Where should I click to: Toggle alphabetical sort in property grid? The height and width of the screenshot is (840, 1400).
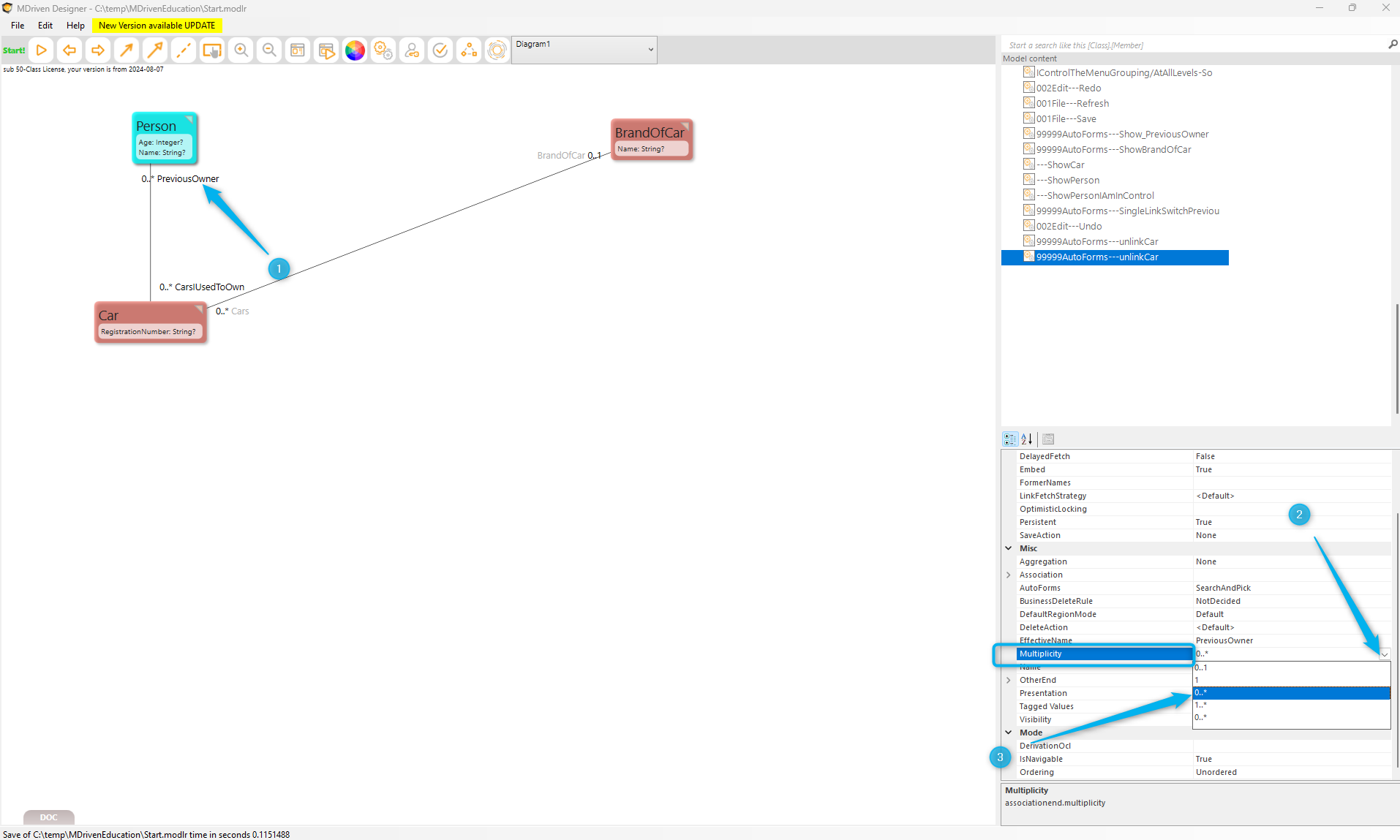1027,439
